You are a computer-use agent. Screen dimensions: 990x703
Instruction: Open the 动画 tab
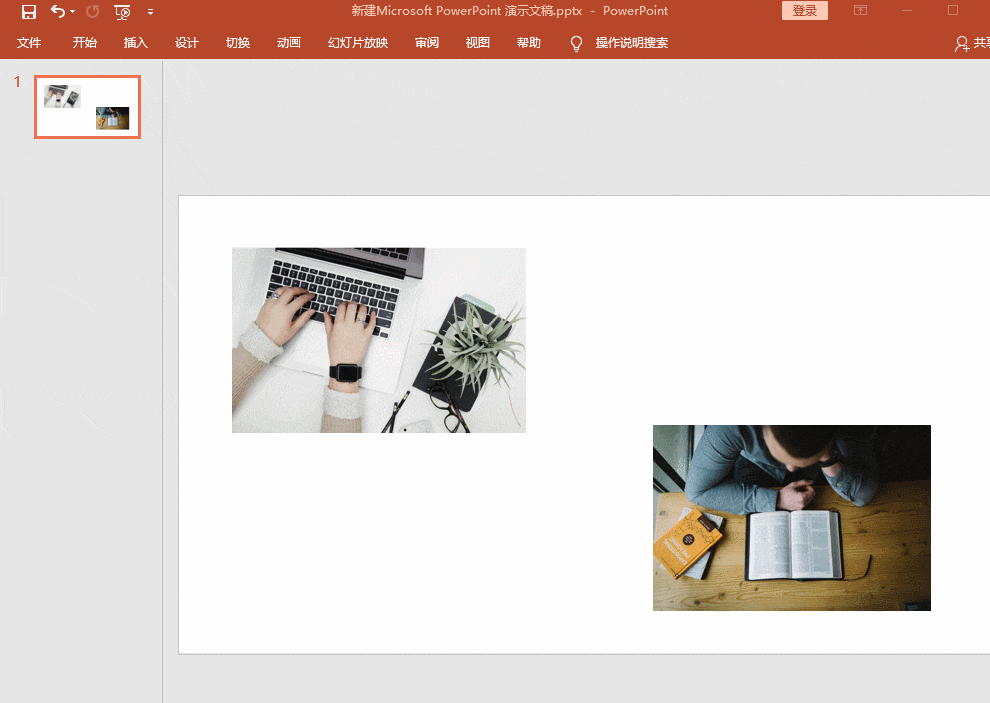[x=289, y=42]
